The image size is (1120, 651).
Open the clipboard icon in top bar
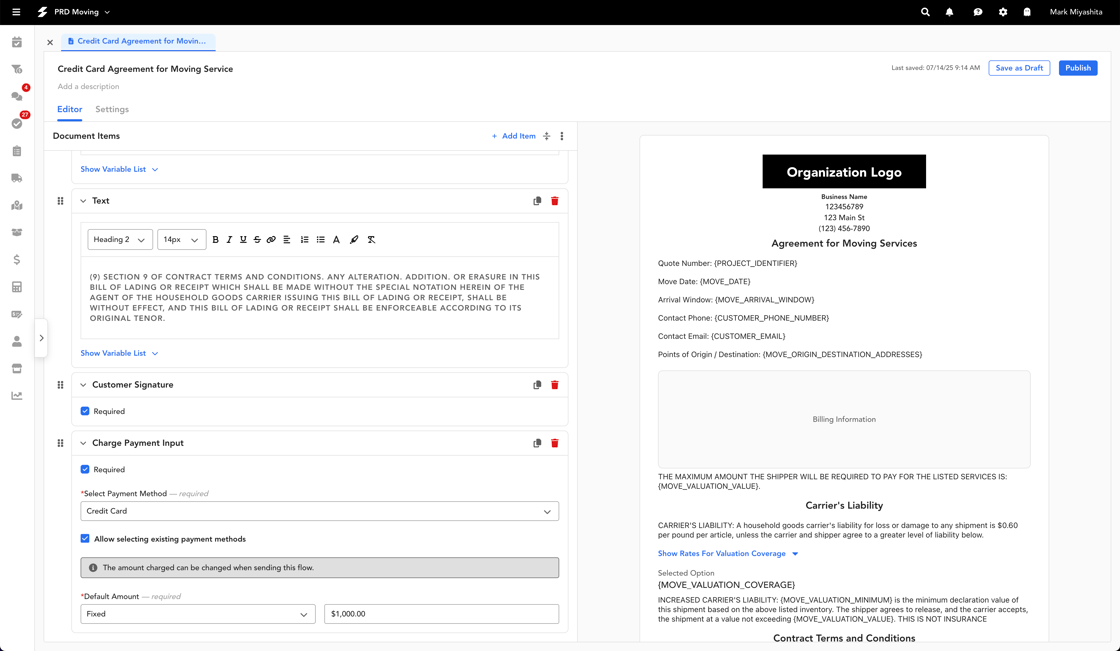(x=1027, y=12)
